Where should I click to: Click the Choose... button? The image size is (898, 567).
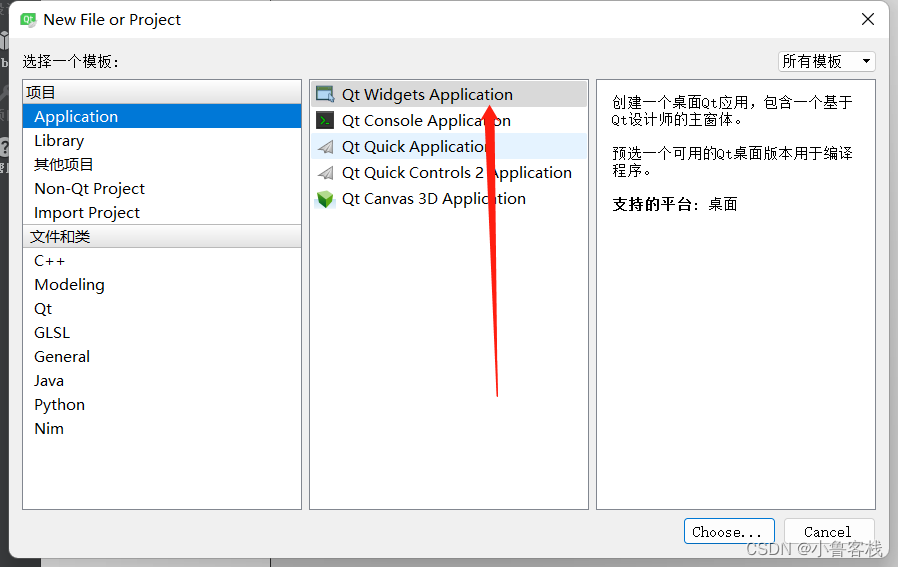(729, 531)
